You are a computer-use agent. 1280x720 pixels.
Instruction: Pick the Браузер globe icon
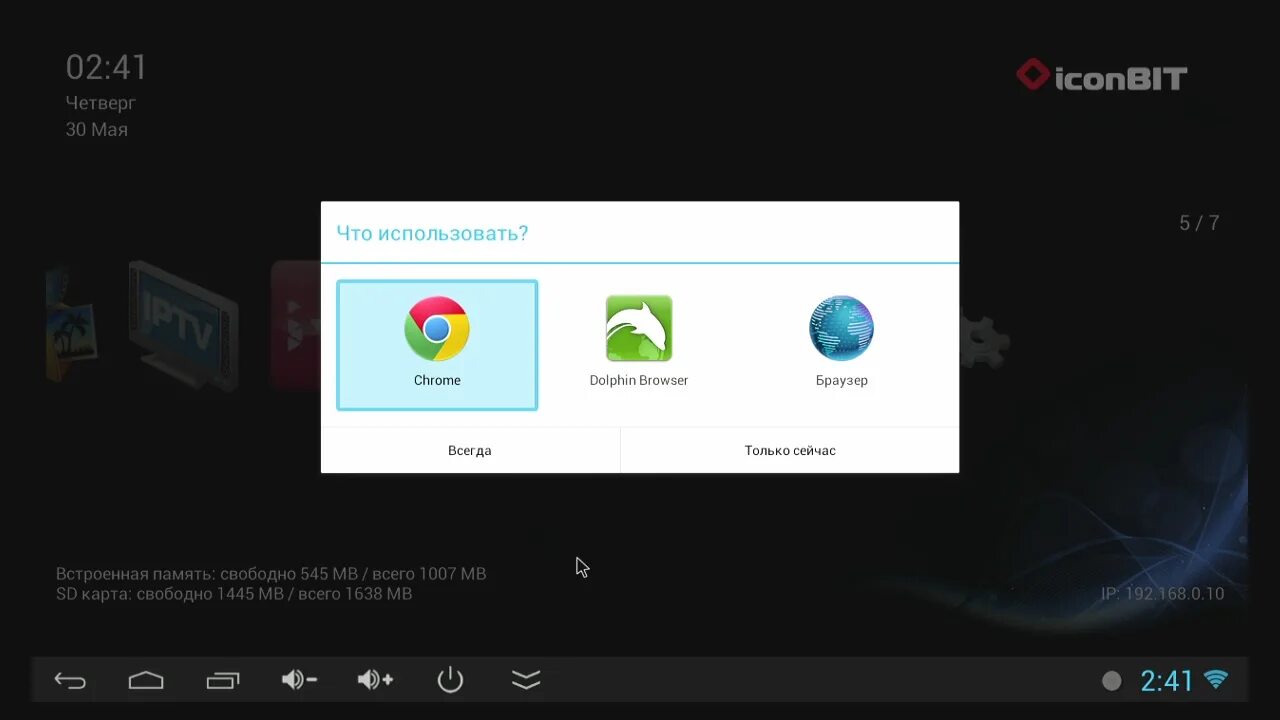coord(841,328)
